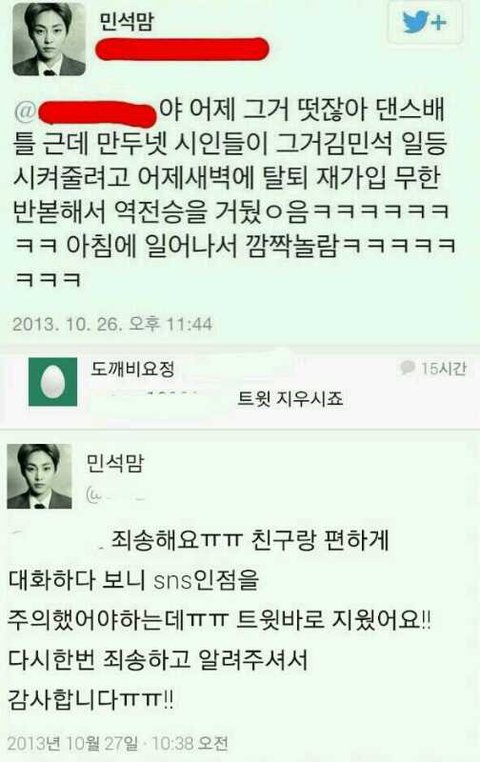Click the top tweet body about 댄스배틀

click(x=233, y=194)
